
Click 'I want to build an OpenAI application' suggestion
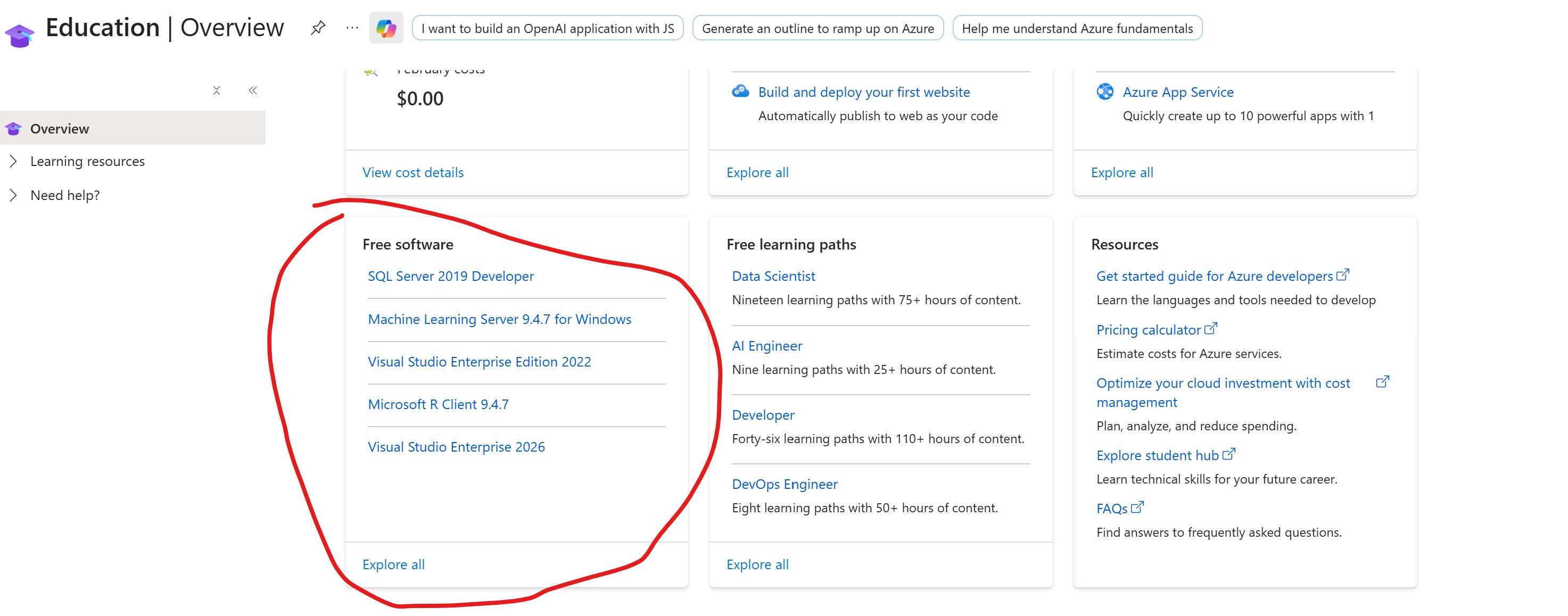(x=547, y=29)
